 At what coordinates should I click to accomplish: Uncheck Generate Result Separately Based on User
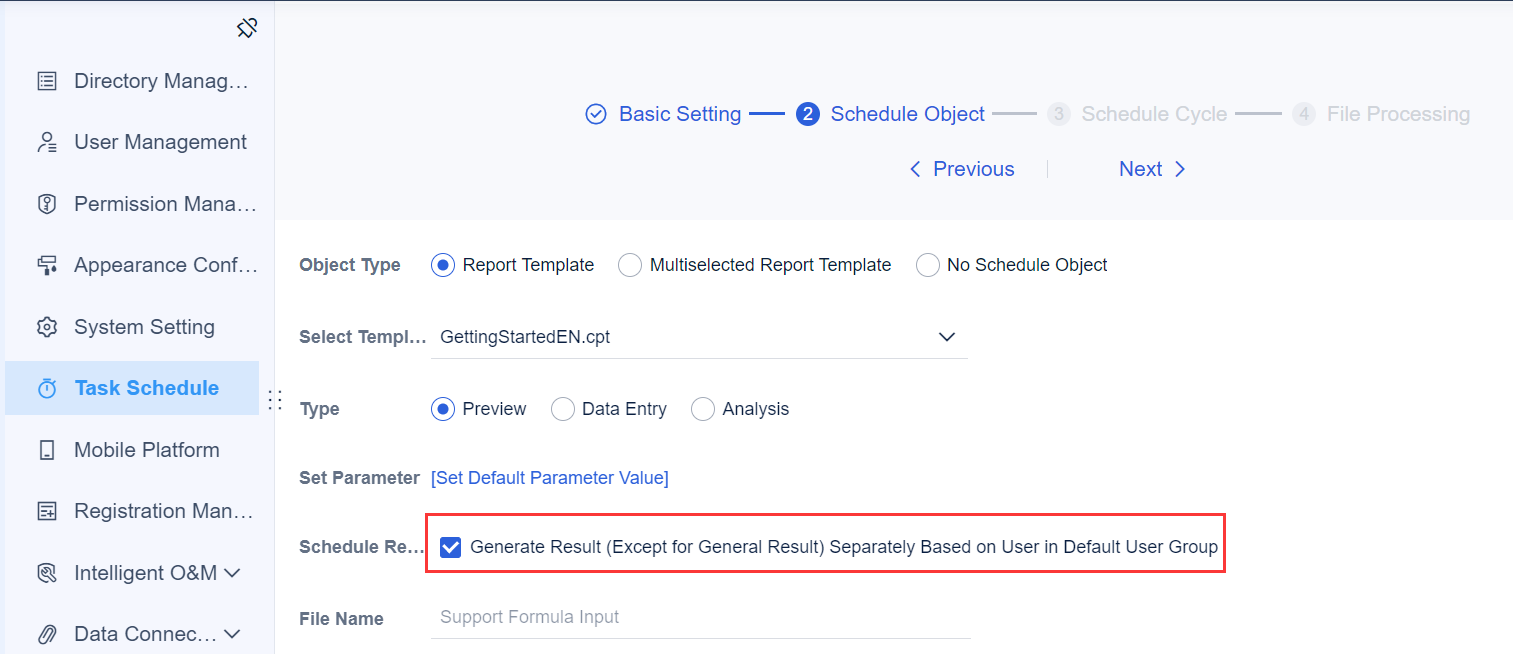(451, 546)
